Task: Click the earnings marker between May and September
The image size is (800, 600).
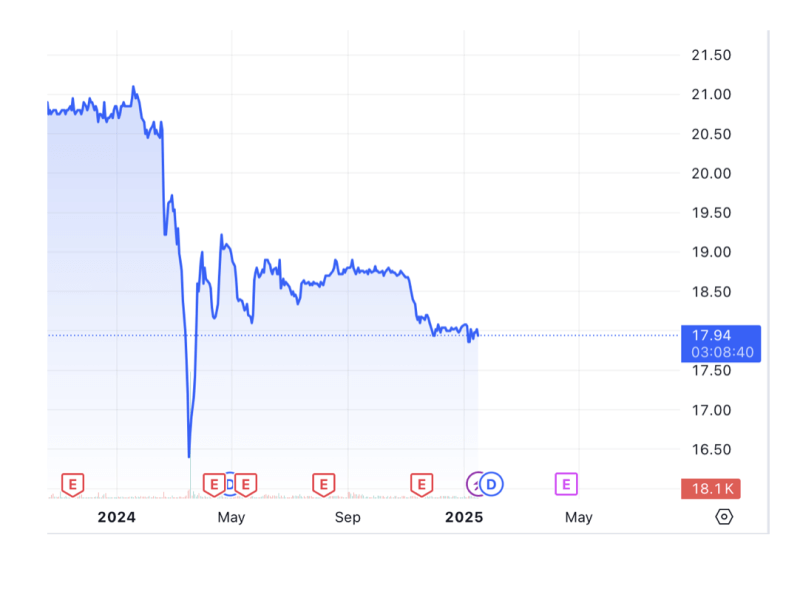Action: point(322,484)
